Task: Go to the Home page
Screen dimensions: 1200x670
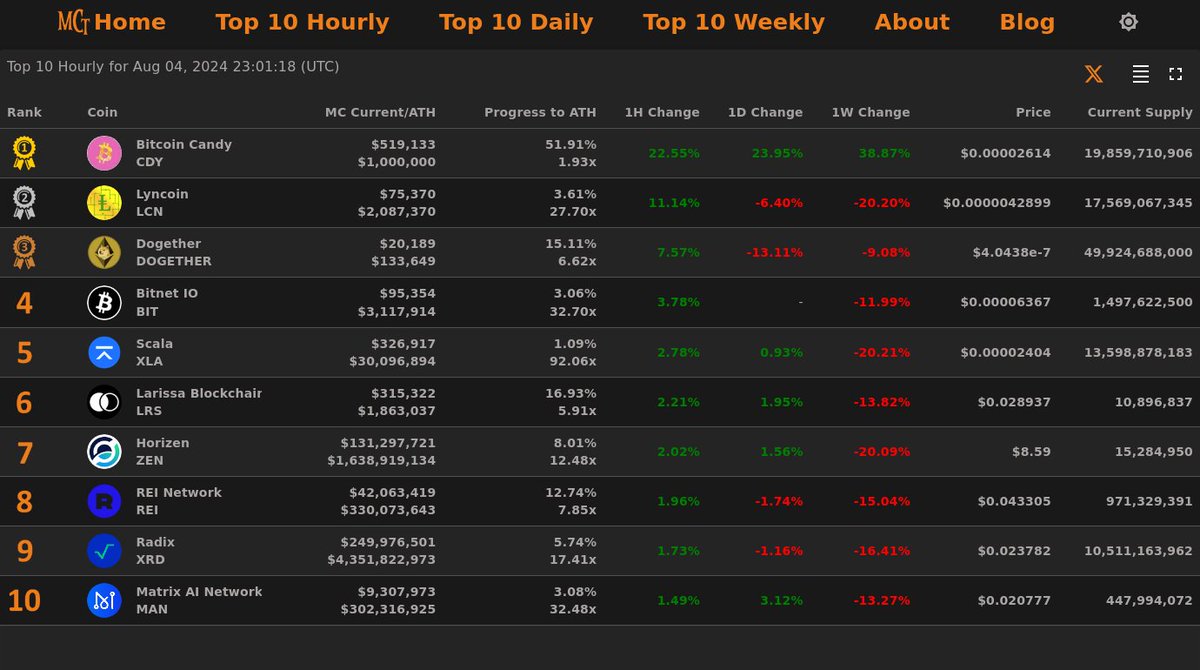Action: pyautogui.click(x=130, y=22)
